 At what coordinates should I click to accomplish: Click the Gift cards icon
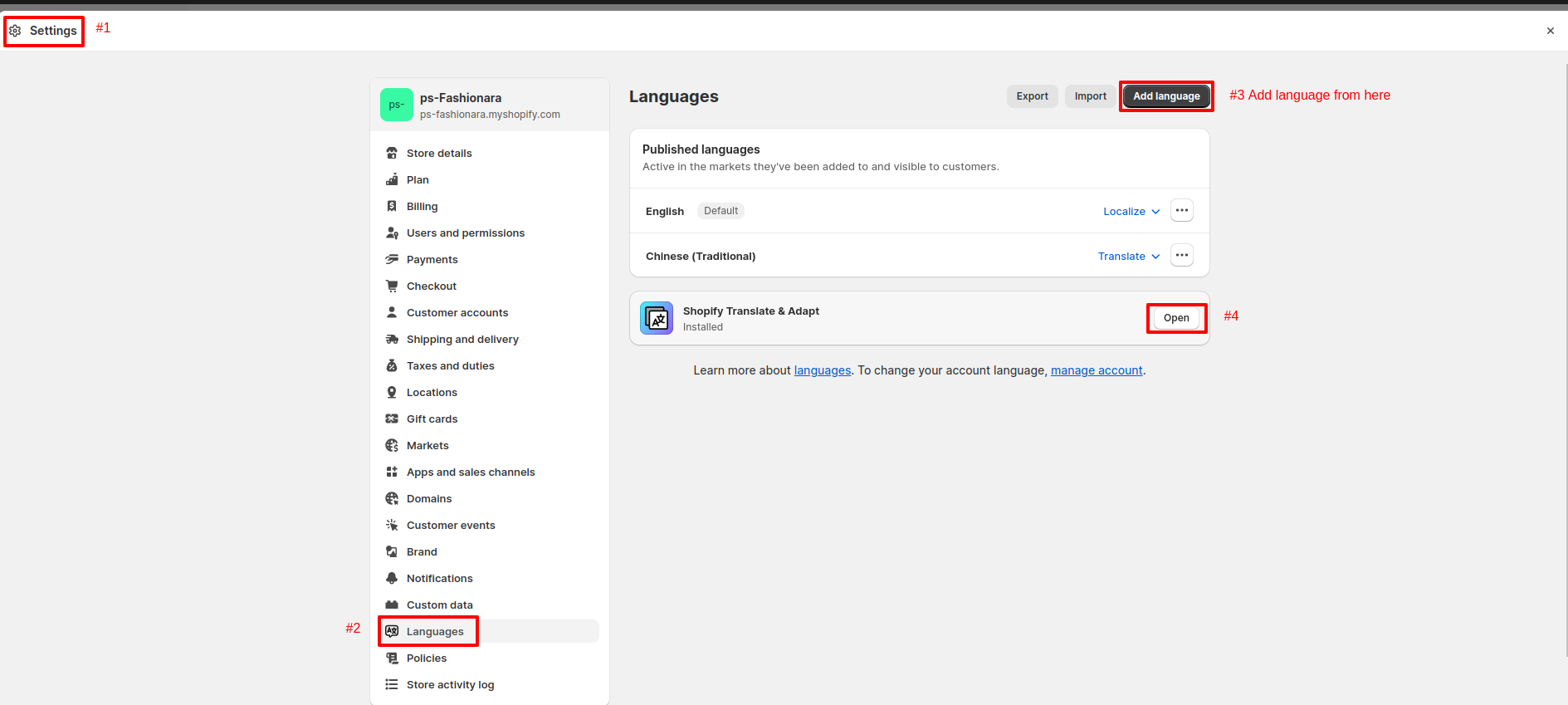click(x=392, y=419)
